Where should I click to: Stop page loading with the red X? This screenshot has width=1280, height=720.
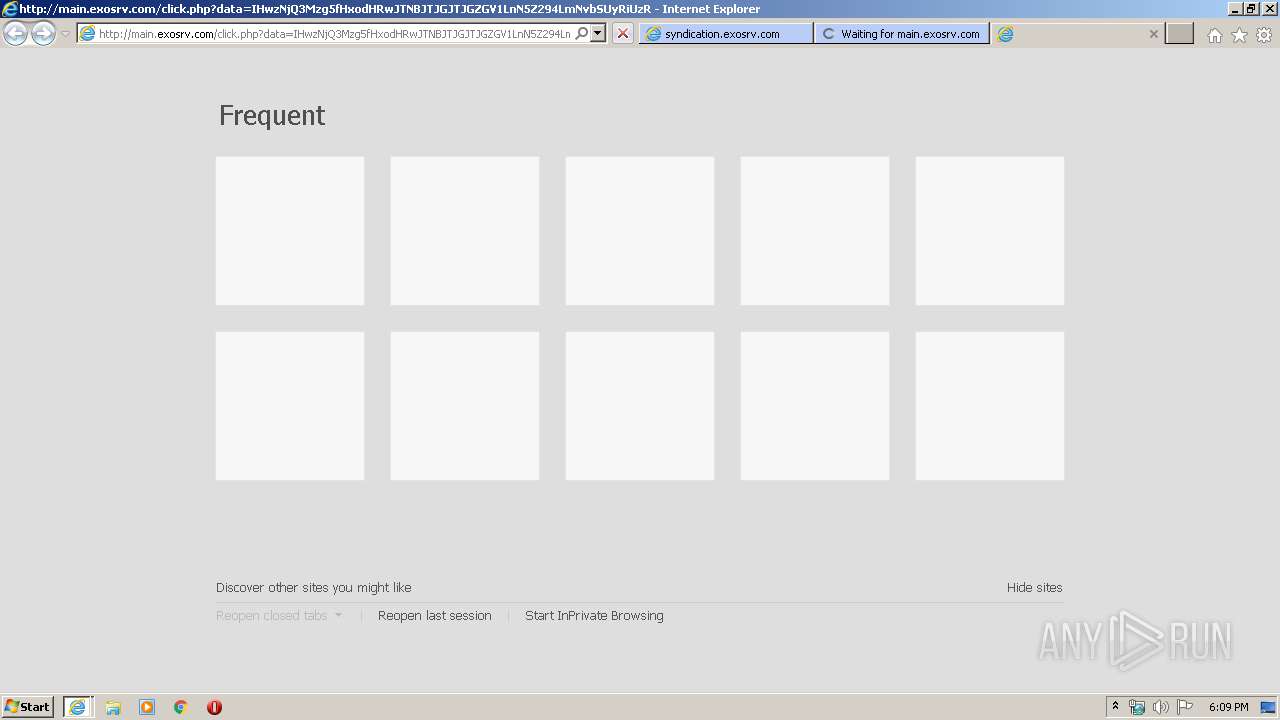click(623, 34)
